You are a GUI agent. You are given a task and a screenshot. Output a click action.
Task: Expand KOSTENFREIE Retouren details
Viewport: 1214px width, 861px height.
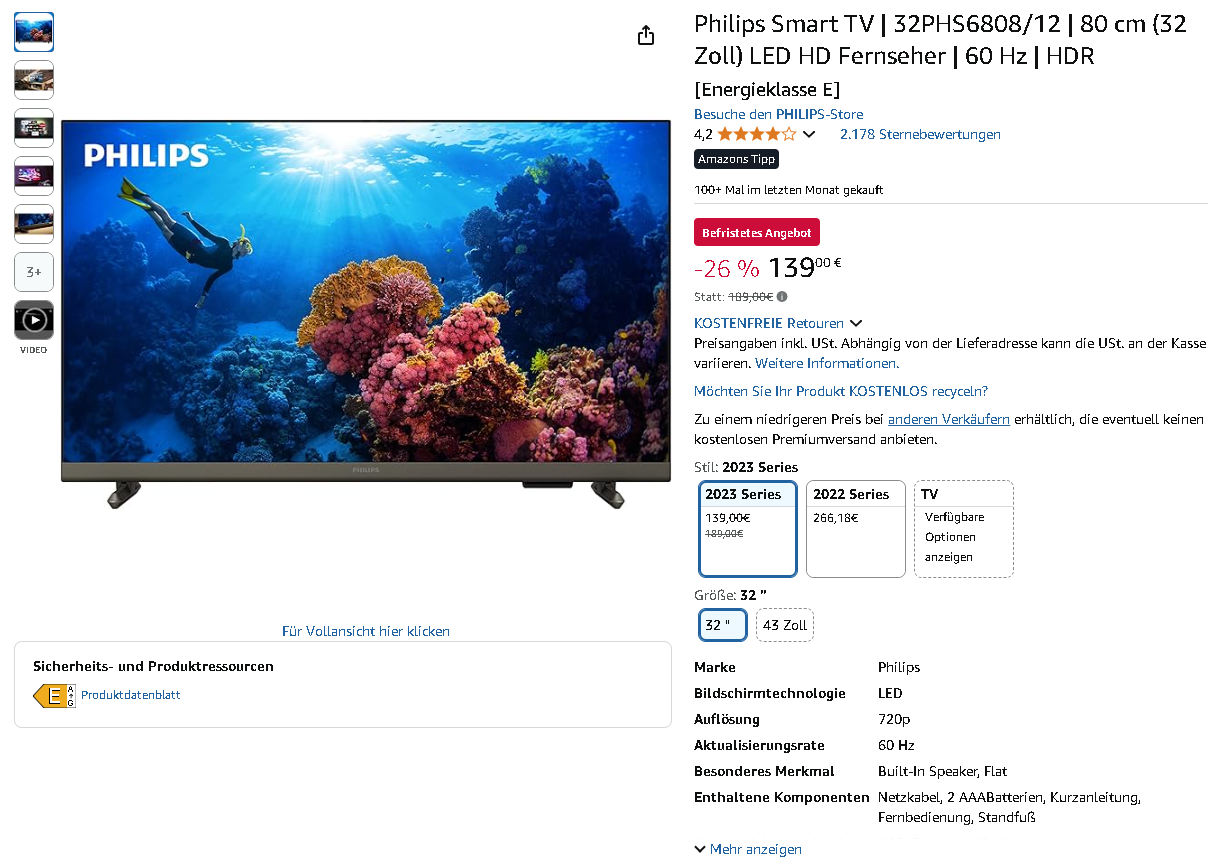tap(778, 323)
